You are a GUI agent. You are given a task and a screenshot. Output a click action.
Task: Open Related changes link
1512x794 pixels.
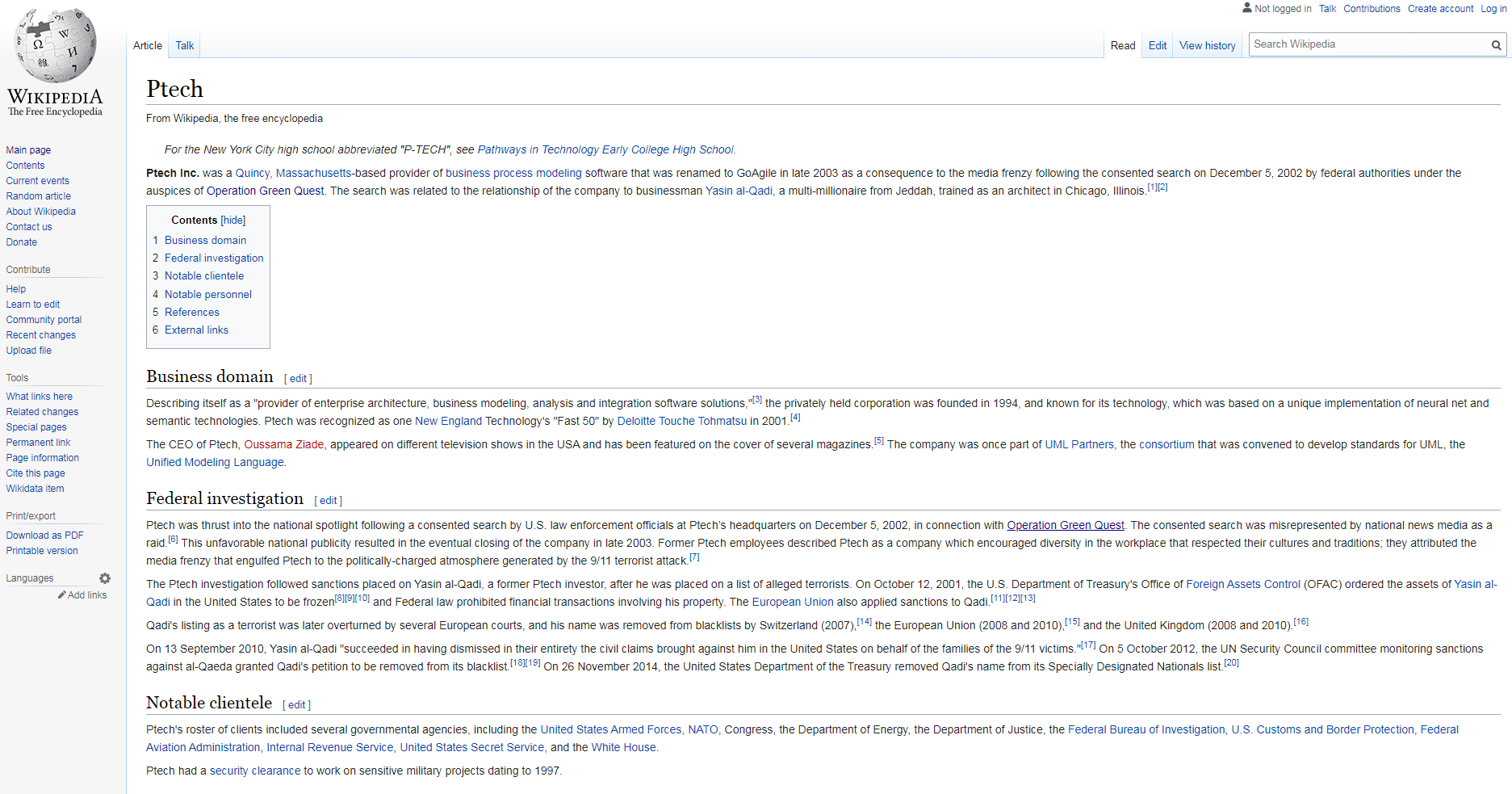click(42, 412)
